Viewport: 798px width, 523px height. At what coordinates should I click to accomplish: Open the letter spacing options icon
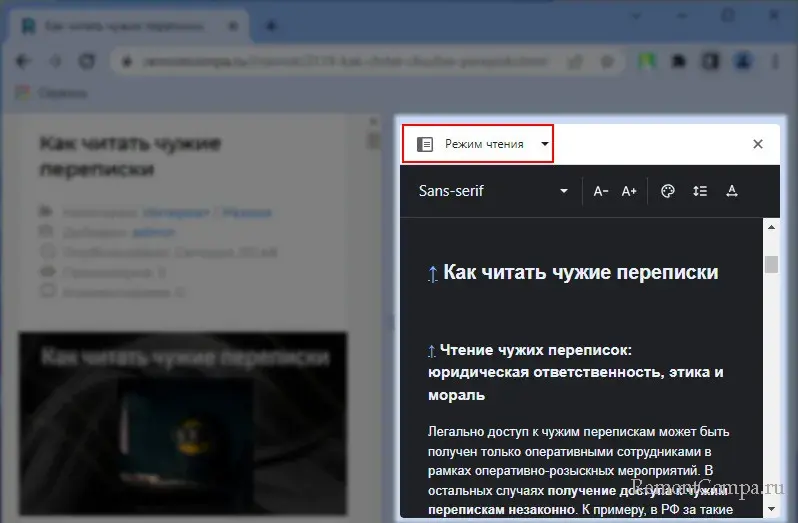click(x=731, y=191)
